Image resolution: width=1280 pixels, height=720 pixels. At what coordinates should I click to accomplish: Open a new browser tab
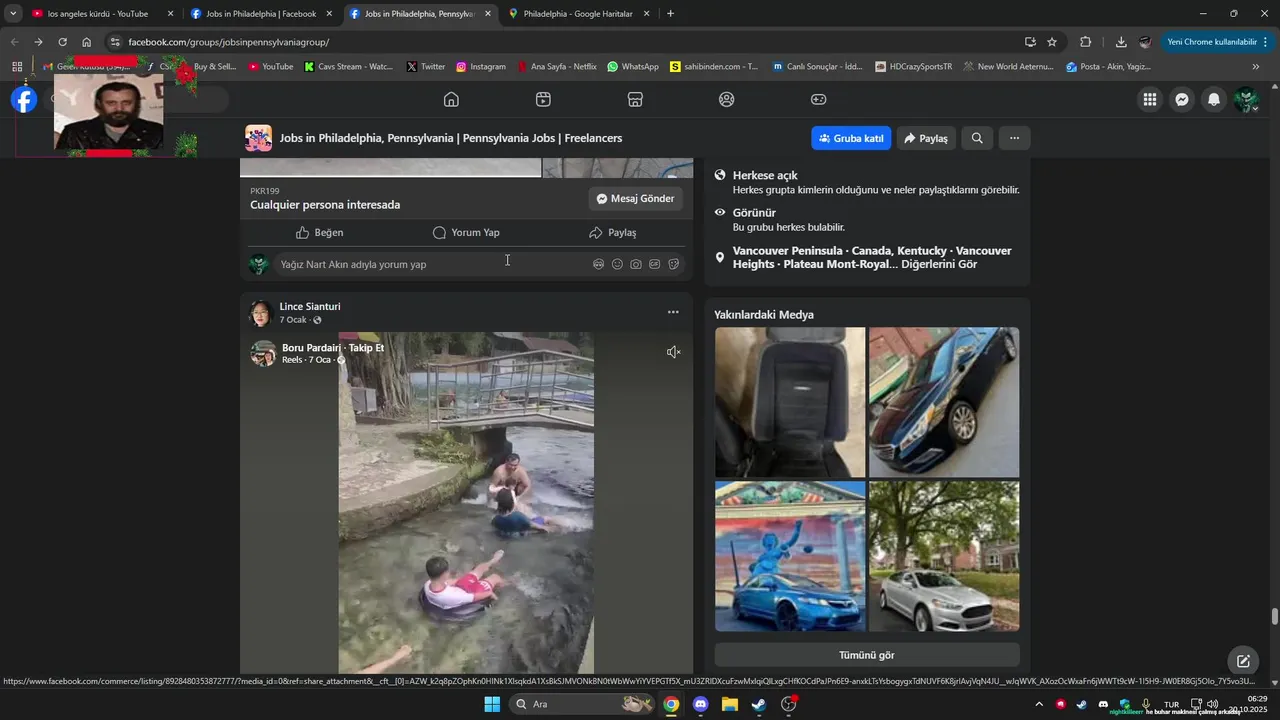(x=670, y=14)
